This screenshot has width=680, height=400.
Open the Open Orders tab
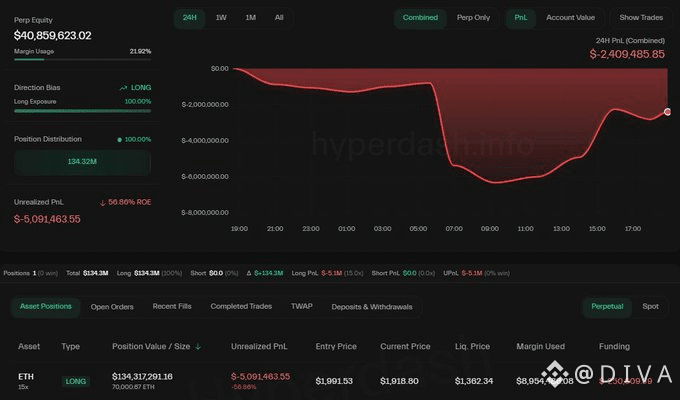pos(112,307)
